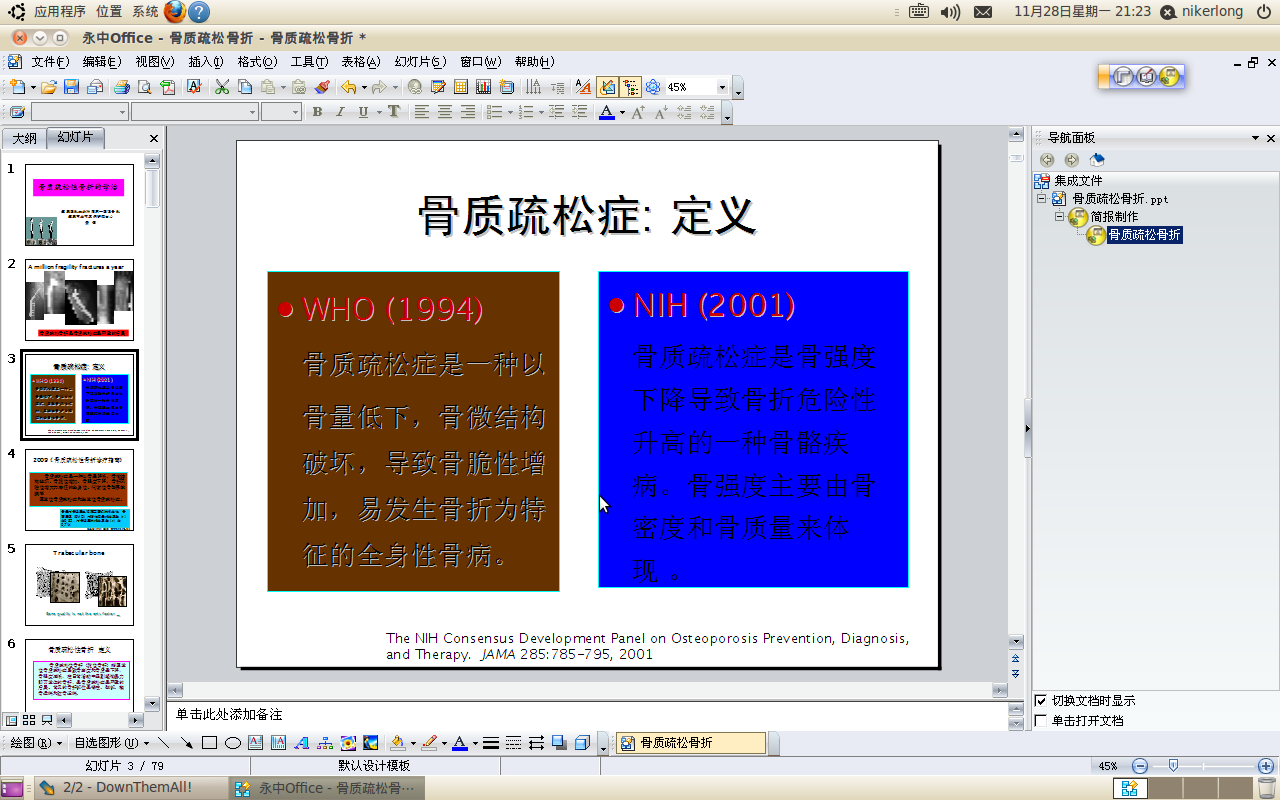Click the zoom slider handle in the status bar
Image resolution: width=1280 pixels, height=800 pixels.
tap(1173, 766)
